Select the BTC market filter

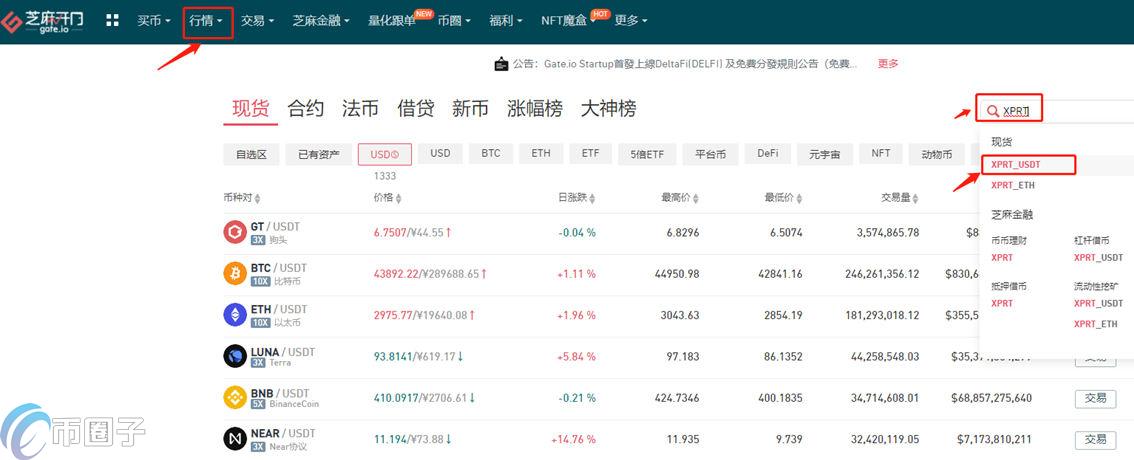490,153
